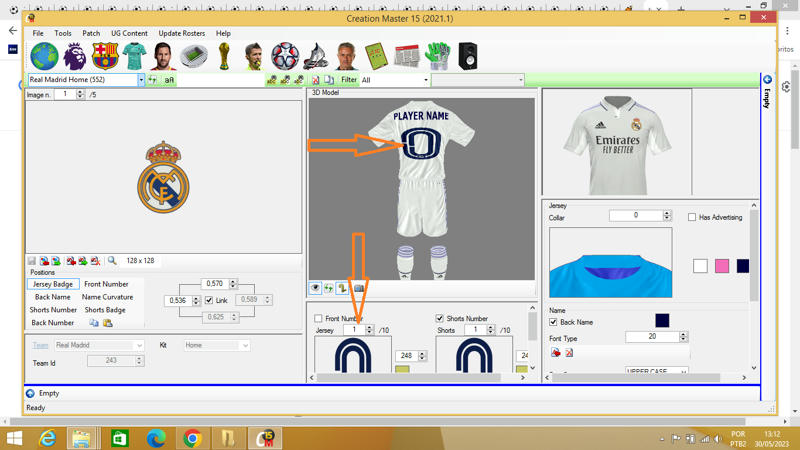Open the Tools menu

coord(63,33)
